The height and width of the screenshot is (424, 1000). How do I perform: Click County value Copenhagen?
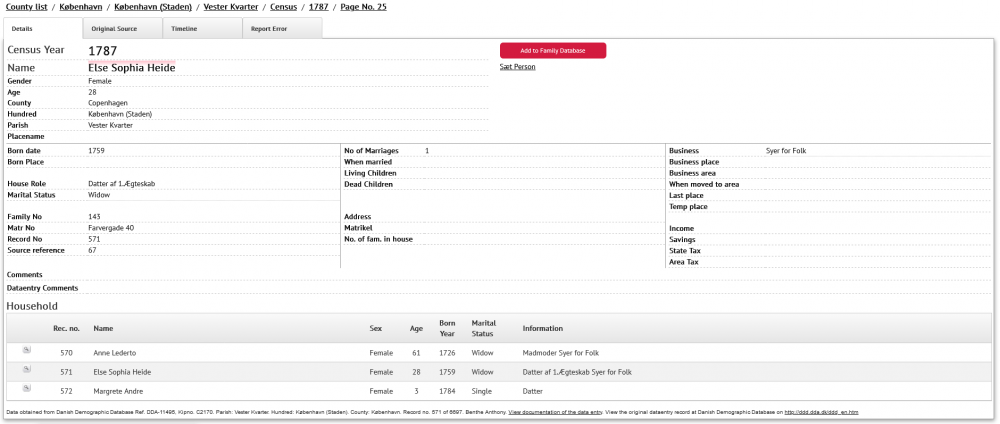point(108,103)
